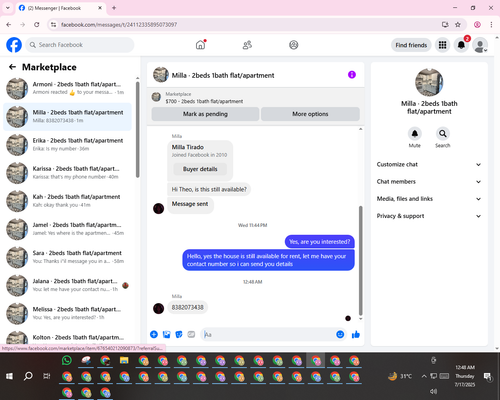
Task: Click the Facebook logo
Action: [x=14, y=45]
